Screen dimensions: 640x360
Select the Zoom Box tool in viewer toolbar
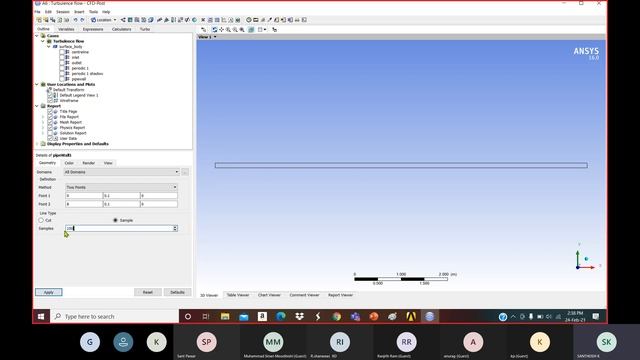tap(235, 29)
